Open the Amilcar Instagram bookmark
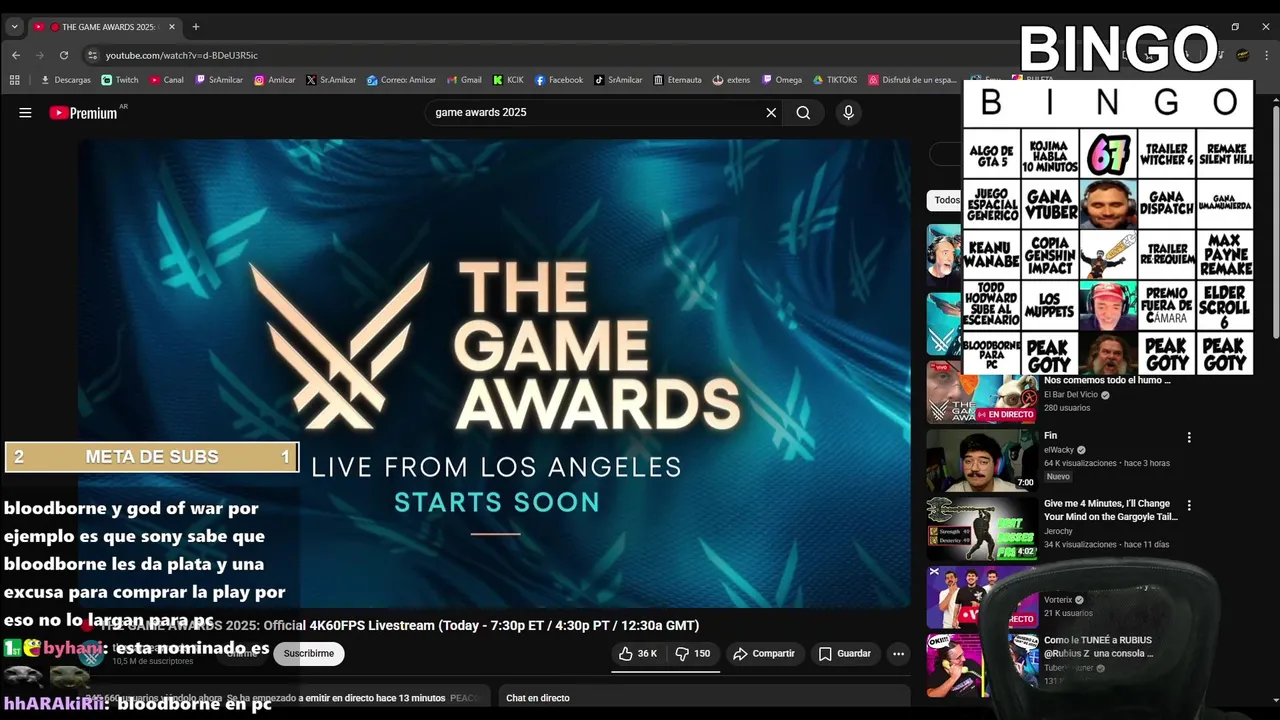The image size is (1280, 720). [x=275, y=80]
